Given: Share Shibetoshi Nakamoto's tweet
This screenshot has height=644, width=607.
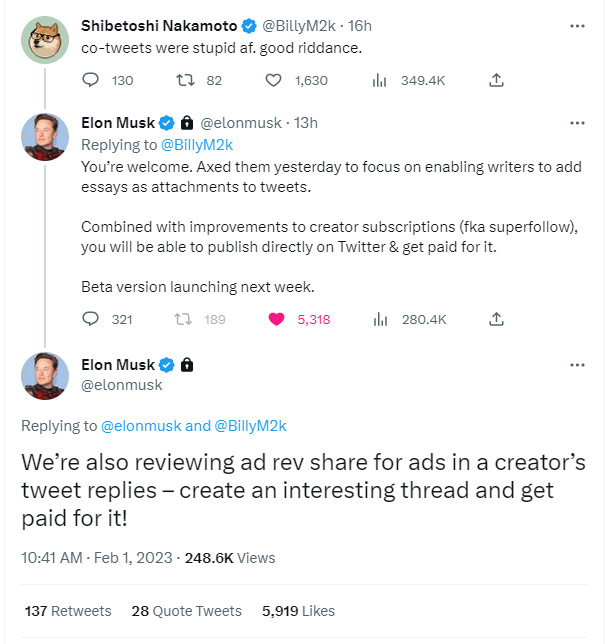Looking at the screenshot, I should [496, 80].
